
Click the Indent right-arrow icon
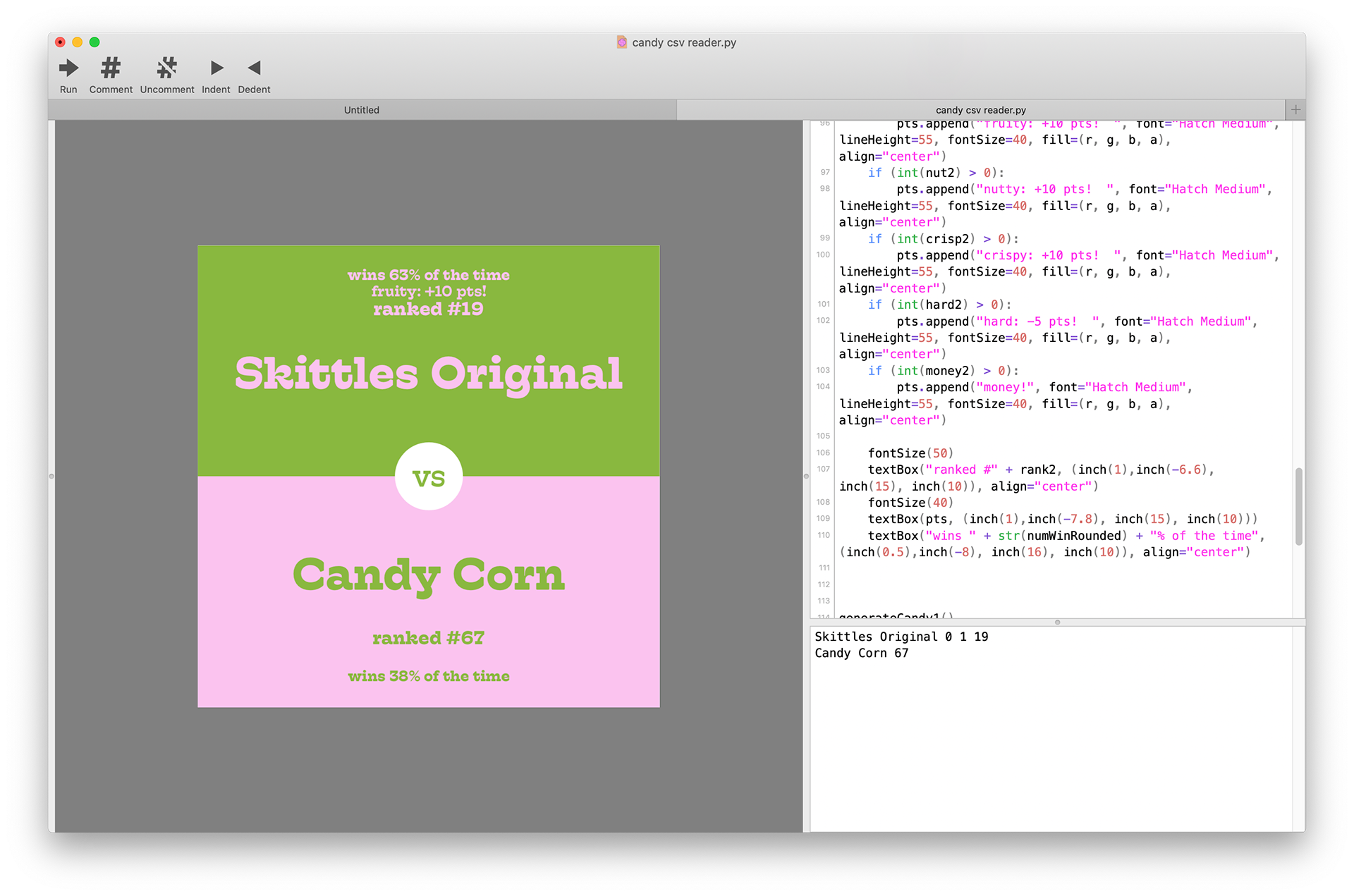[216, 68]
